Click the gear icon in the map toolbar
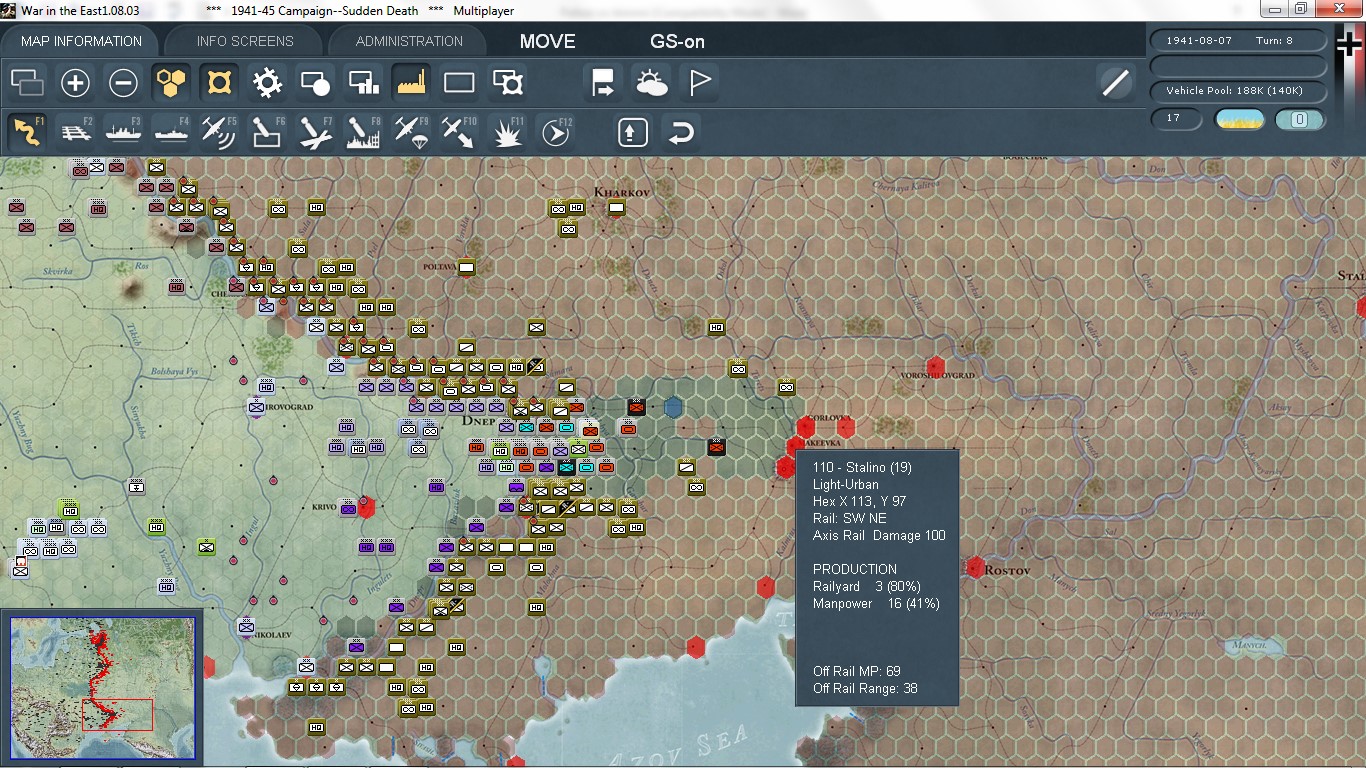 [x=267, y=82]
